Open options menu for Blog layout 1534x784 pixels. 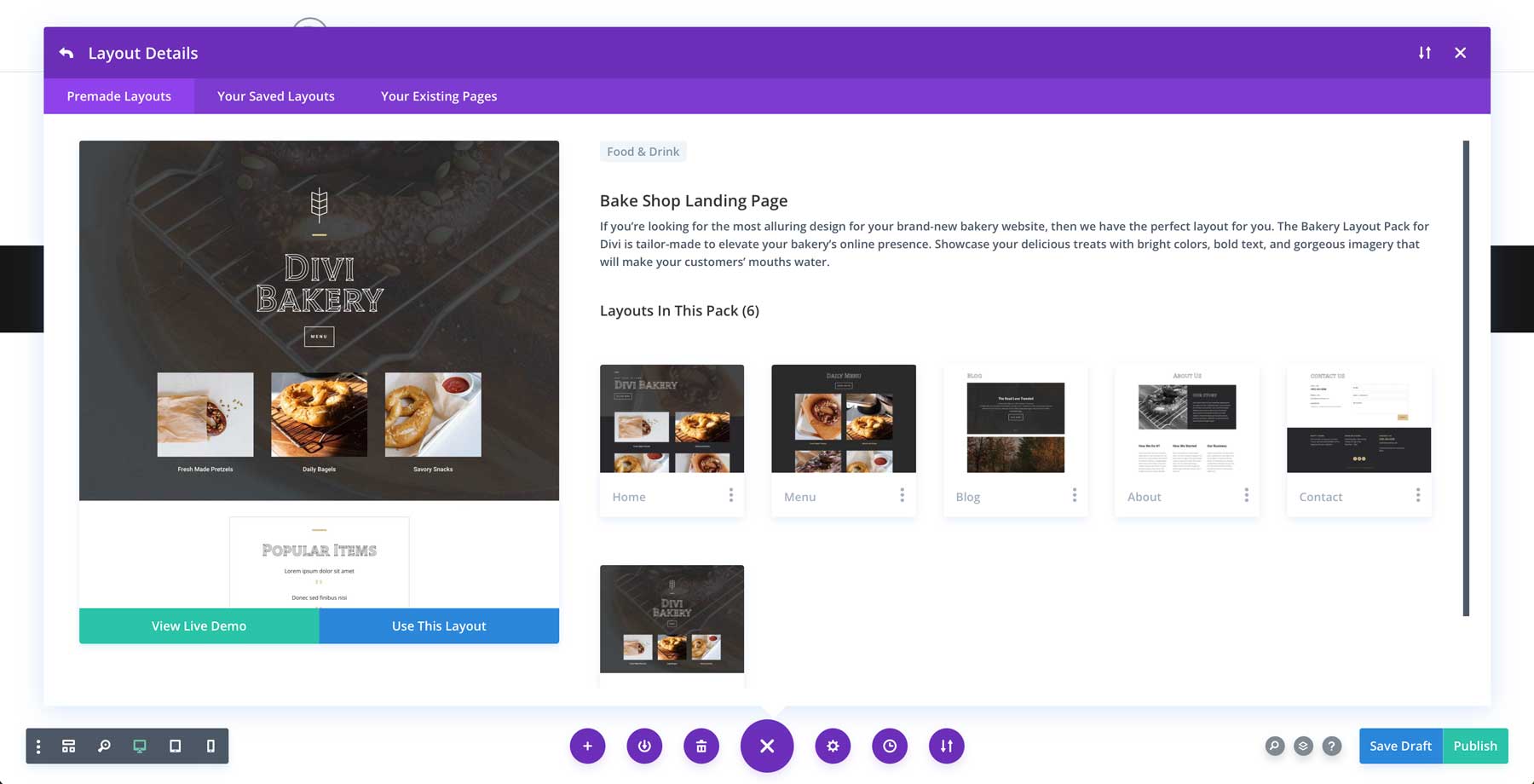[1075, 495]
